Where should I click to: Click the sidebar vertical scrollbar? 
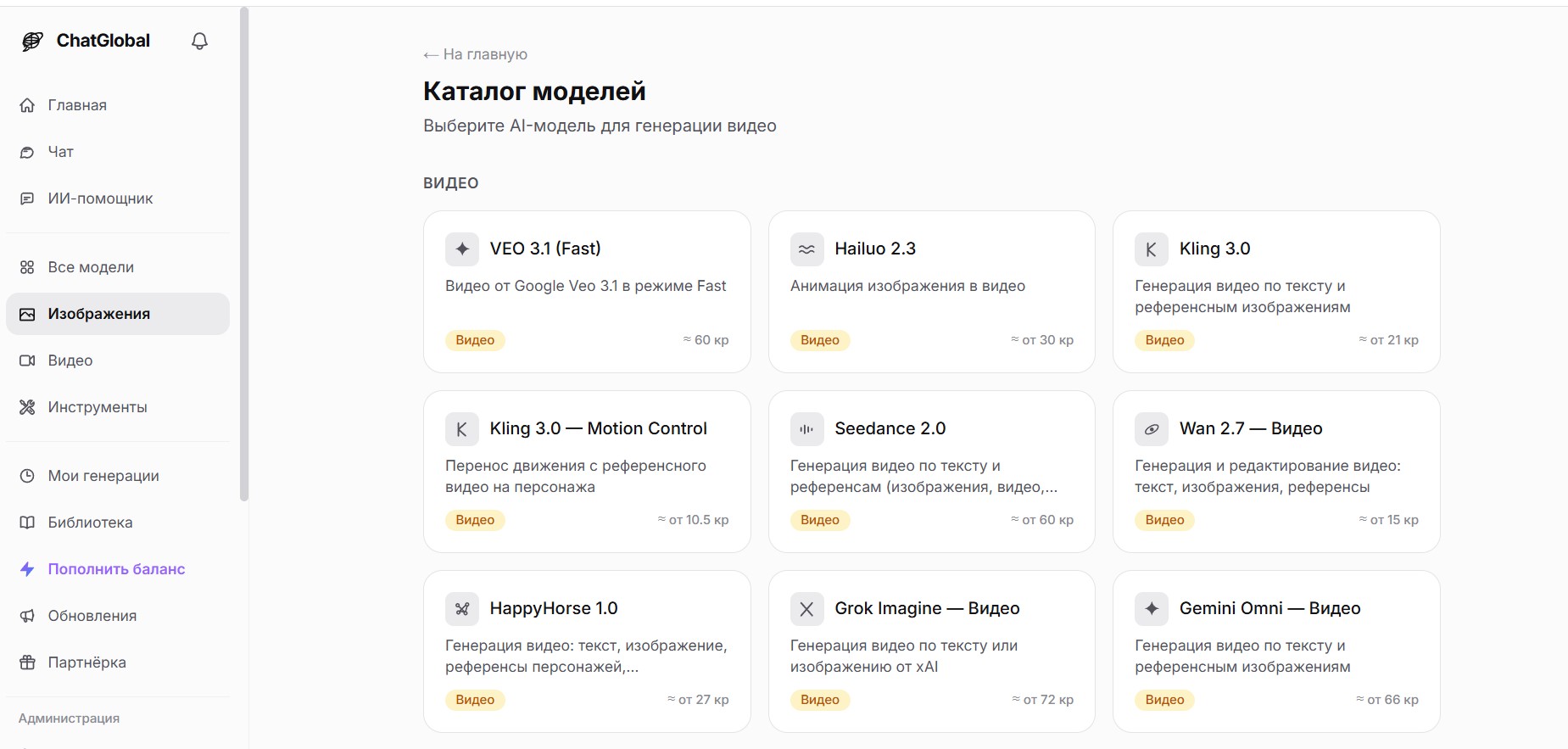[244, 254]
